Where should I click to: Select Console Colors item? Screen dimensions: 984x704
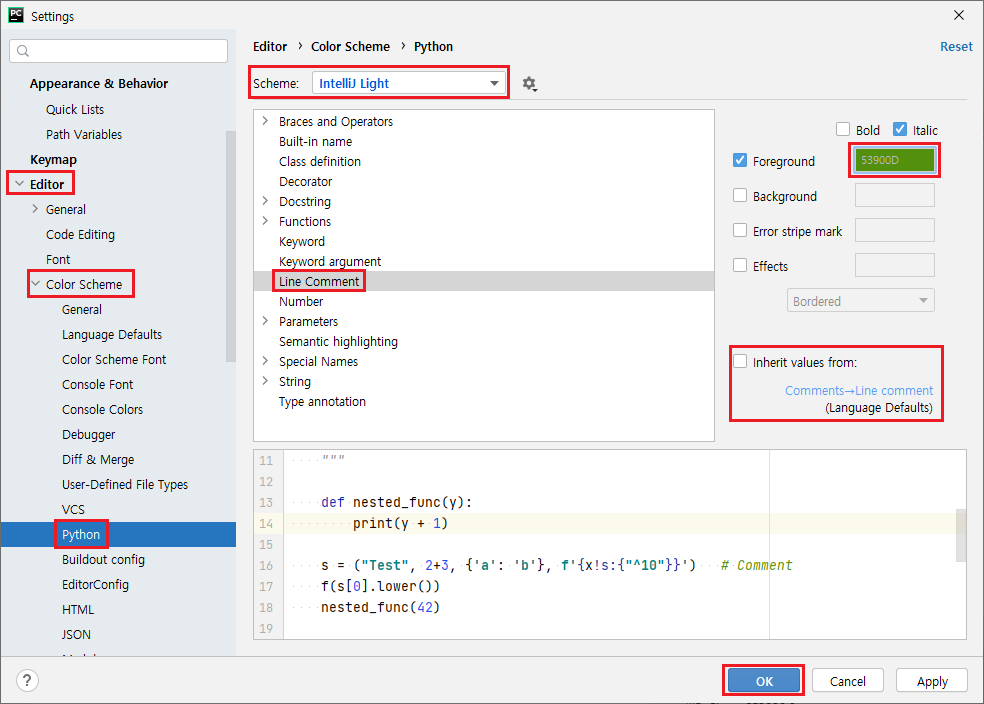click(x=102, y=410)
